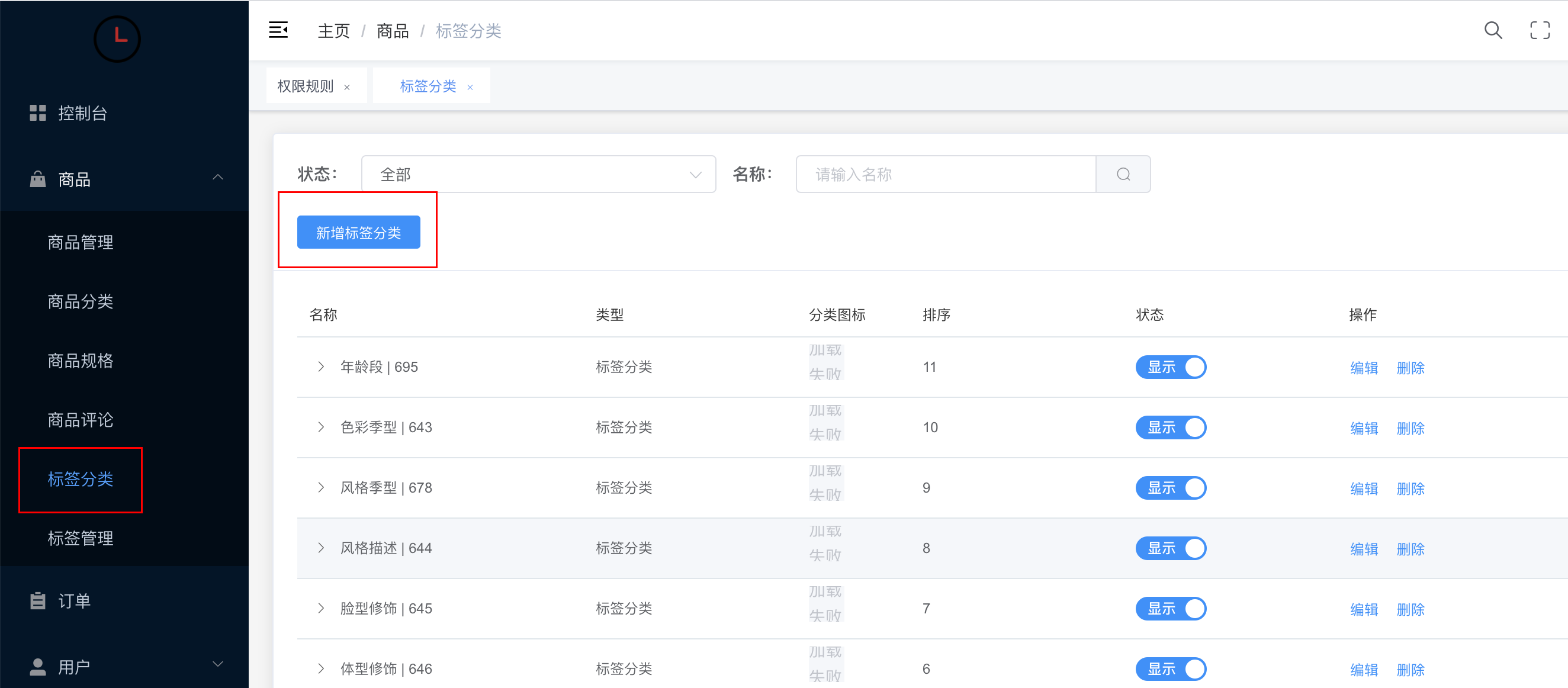
Task: Toggle 显示 switch for 色彩季型 | 643
Action: point(1171,427)
